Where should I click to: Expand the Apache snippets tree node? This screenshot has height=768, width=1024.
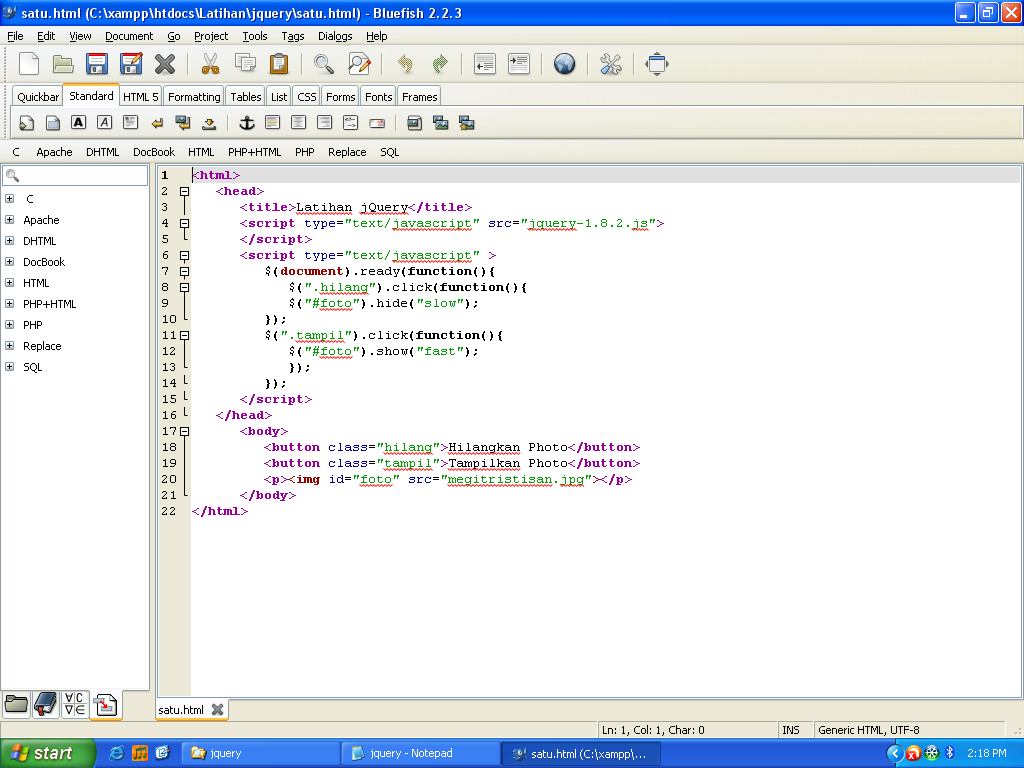tap(10, 220)
